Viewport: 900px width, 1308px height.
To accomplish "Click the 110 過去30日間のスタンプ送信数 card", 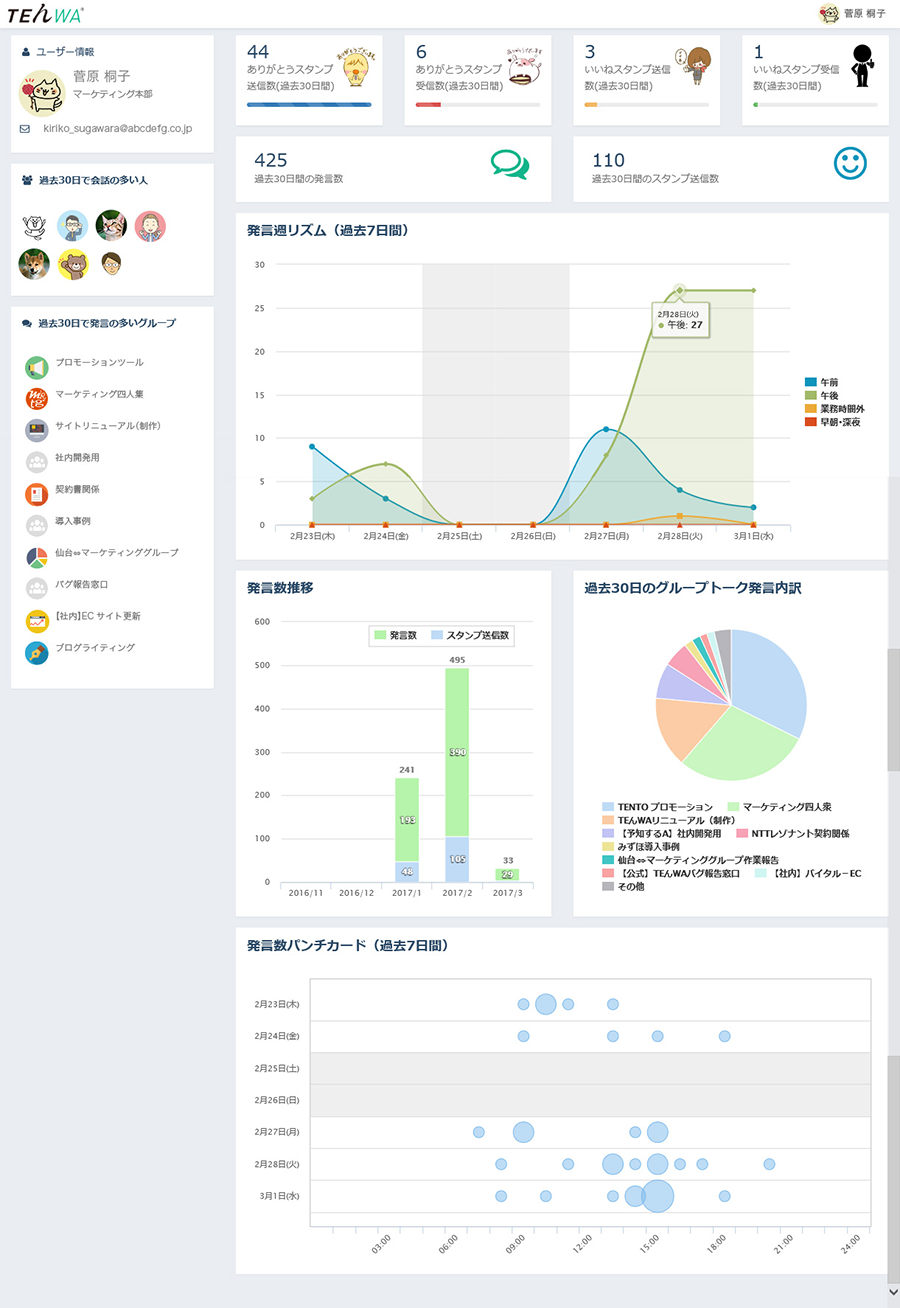I will [731, 169].
